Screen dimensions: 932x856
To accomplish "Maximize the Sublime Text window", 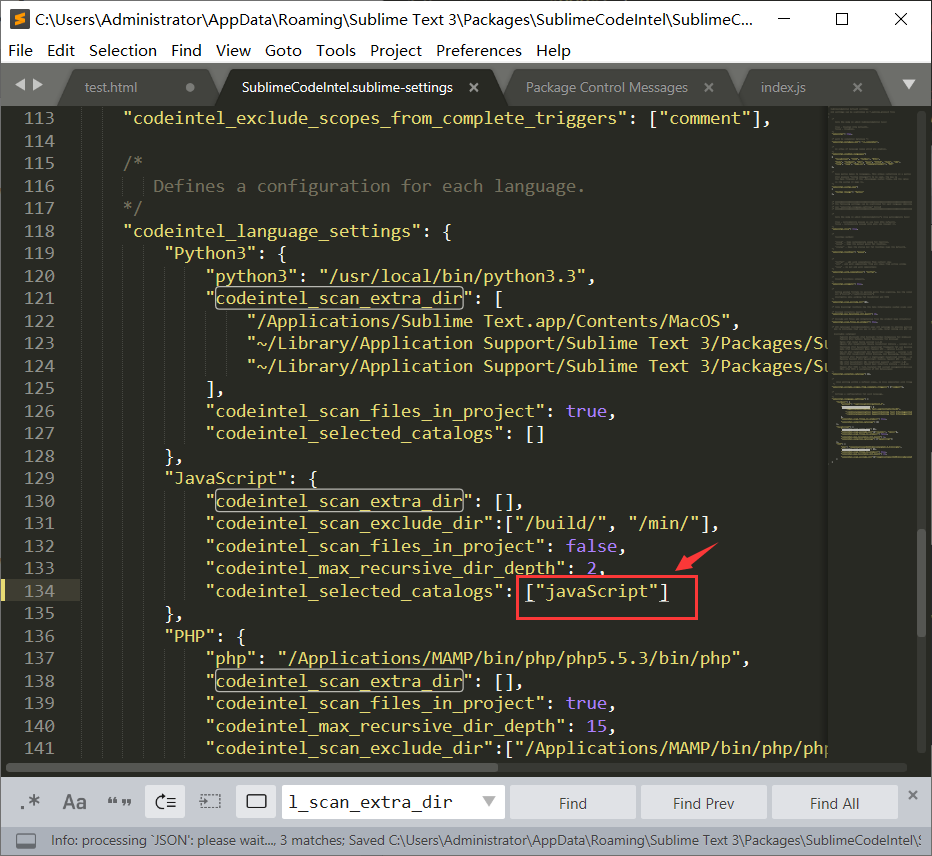I will (842, 19).
